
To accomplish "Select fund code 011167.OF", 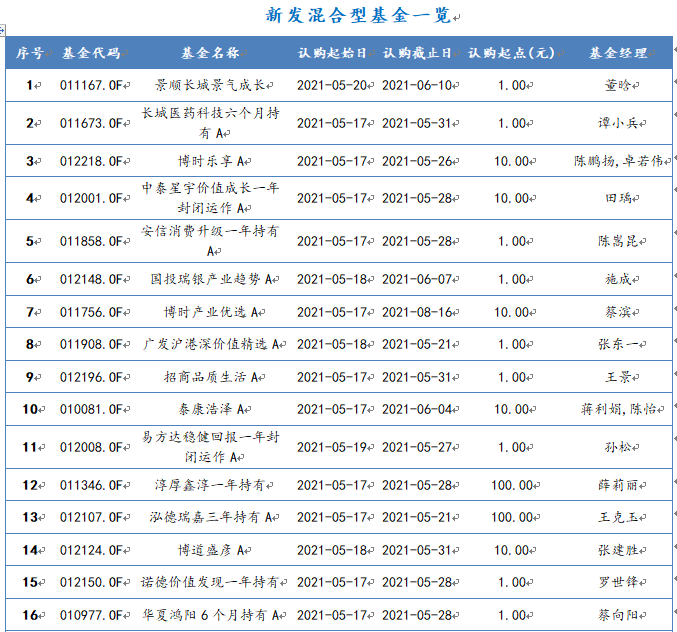I will click(x=92, y=85).
